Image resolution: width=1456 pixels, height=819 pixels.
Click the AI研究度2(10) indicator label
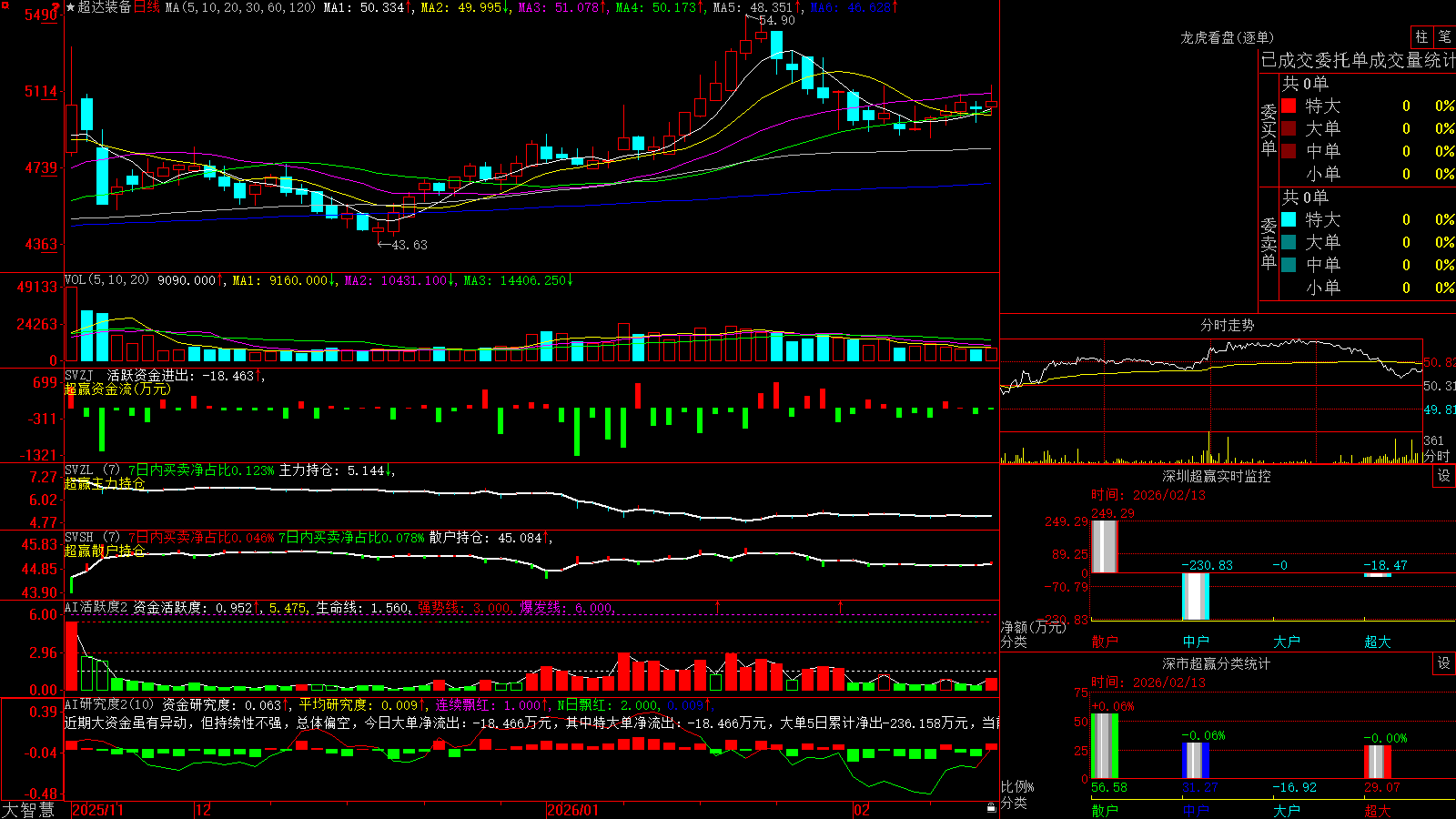[109, 704]
